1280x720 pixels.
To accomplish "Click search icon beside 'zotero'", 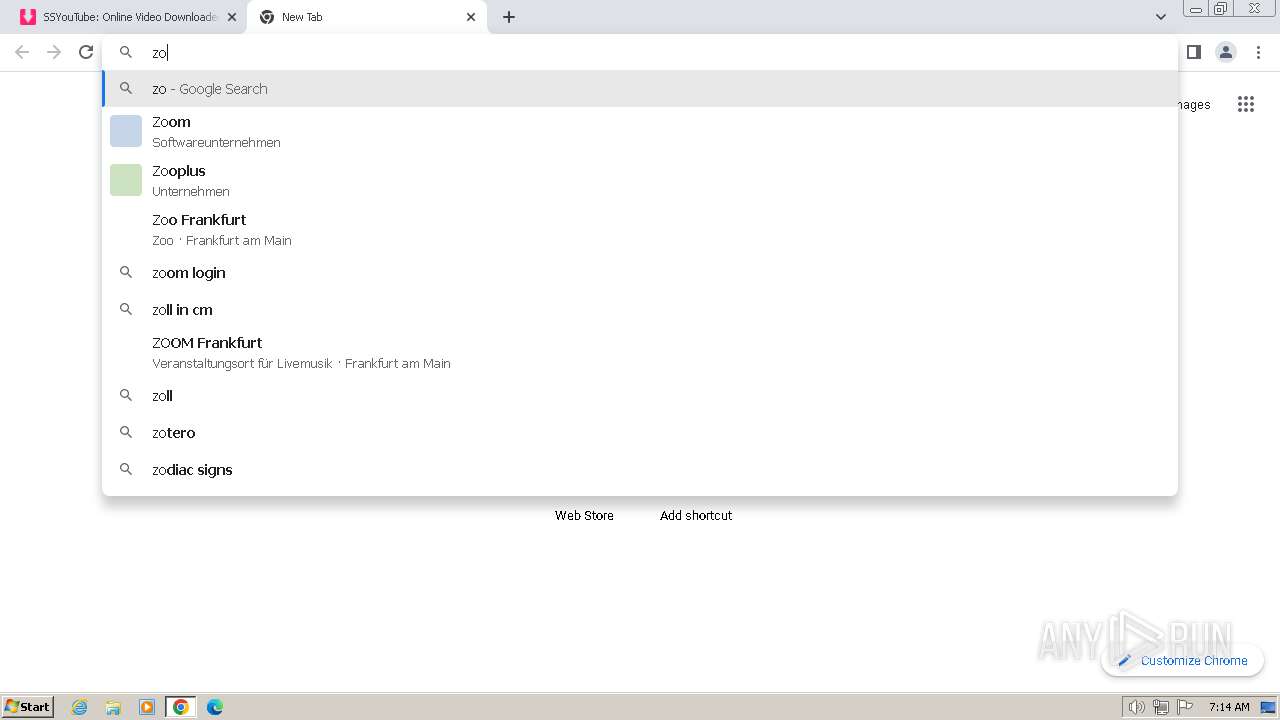I will tap(126, 432).
